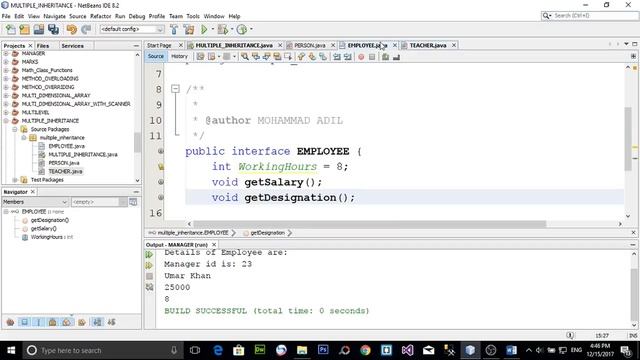Switch to TEACHER.java tab
Image resolution: width=640 pixels, height=360 pixels.
(x=428, y=45)
